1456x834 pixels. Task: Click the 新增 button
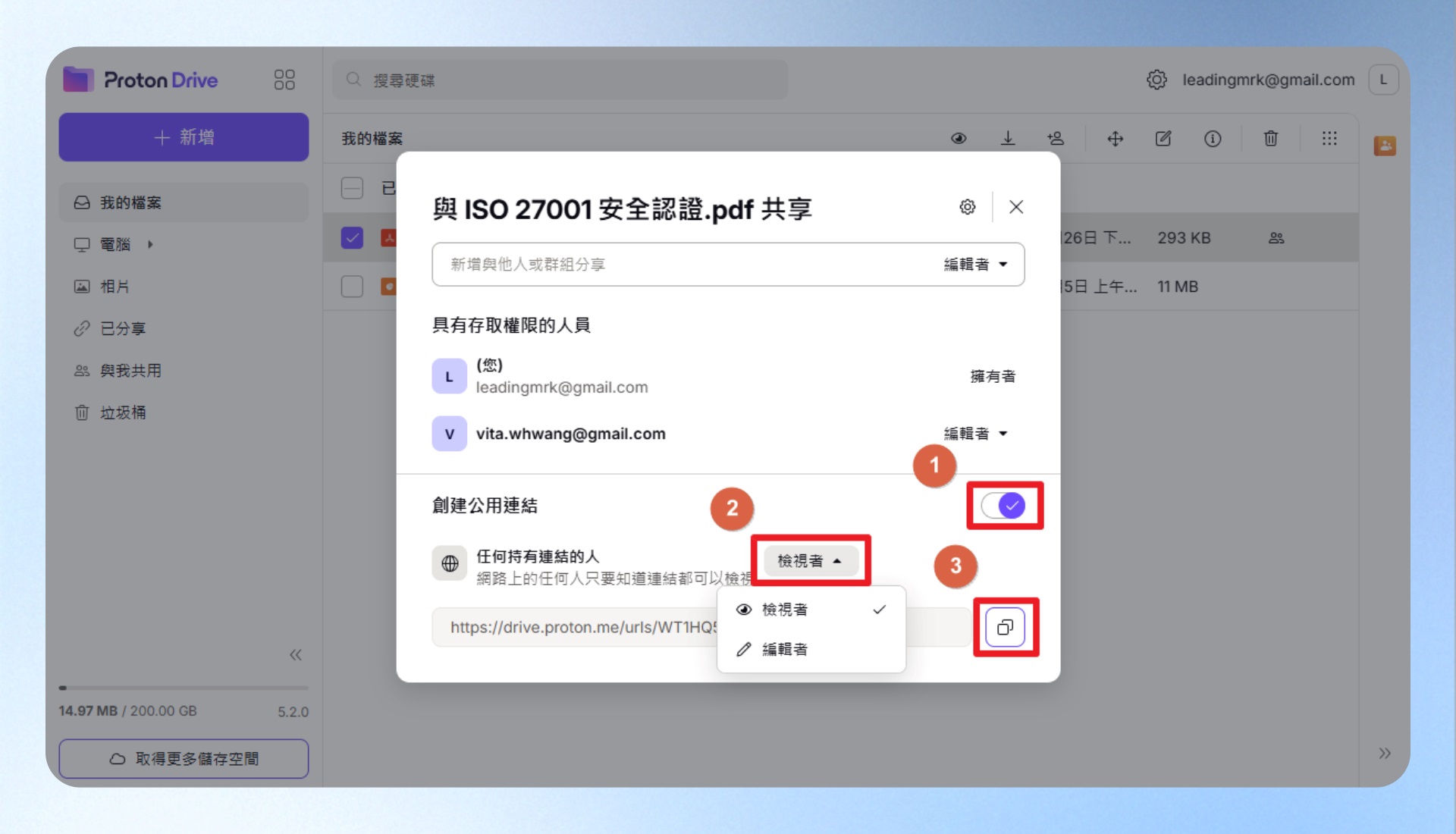coord(184,137)
